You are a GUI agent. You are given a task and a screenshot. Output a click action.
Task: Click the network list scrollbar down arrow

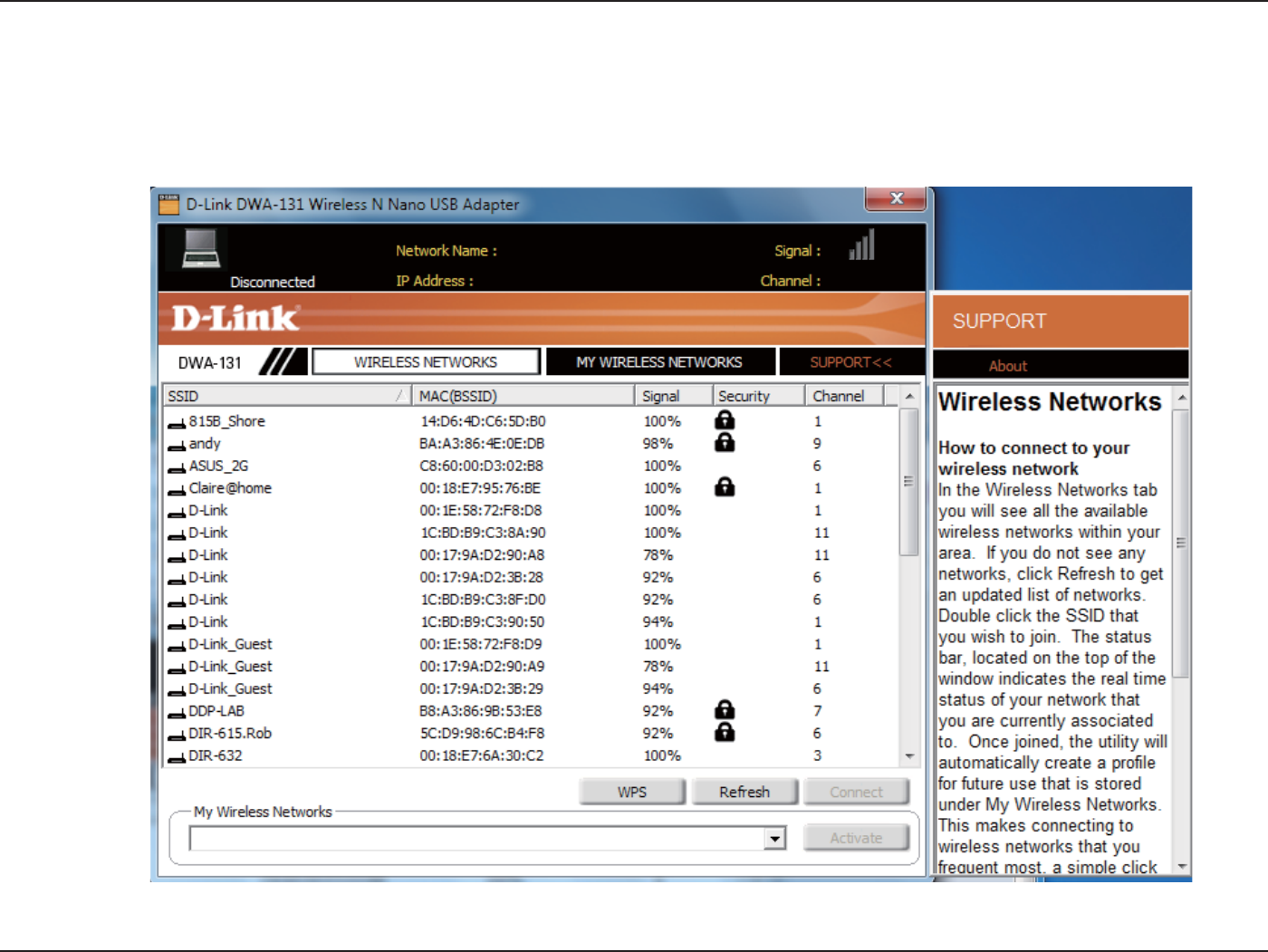[909, 756]
